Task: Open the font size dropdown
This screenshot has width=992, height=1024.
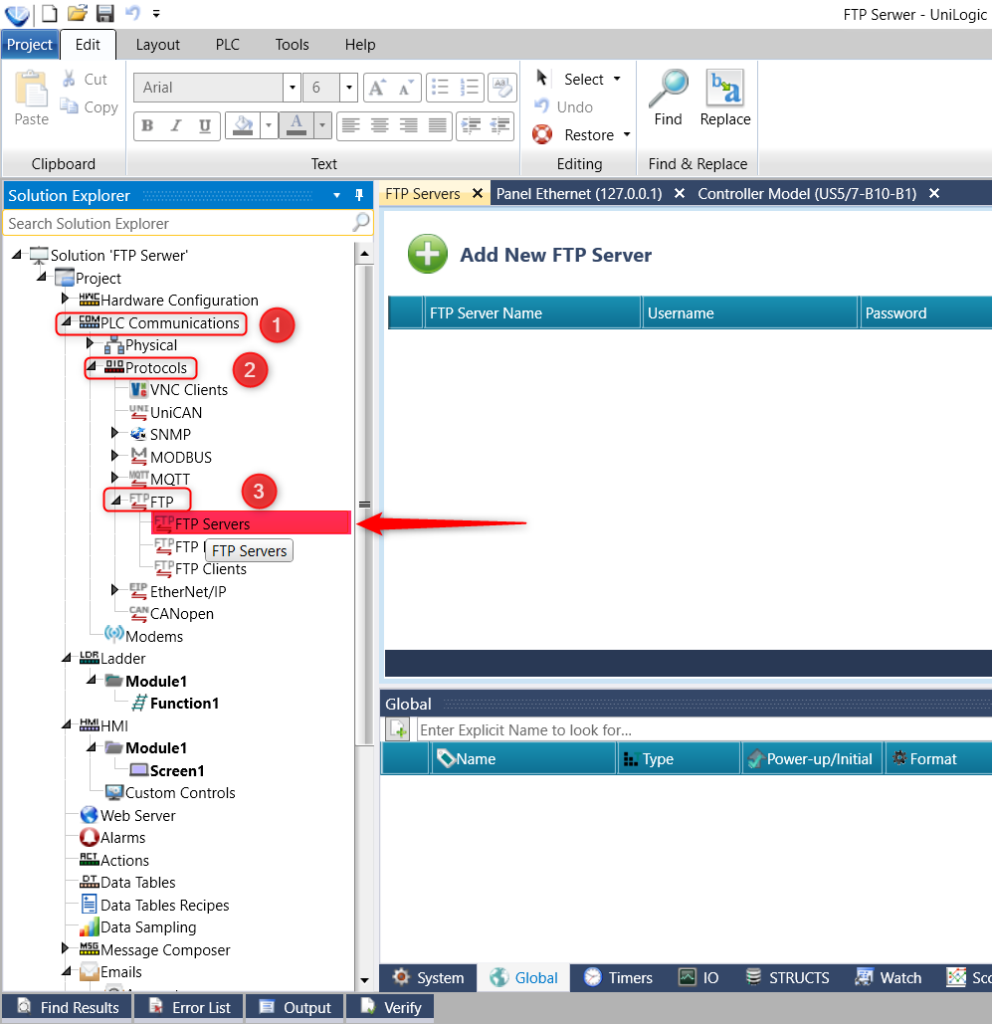Action: tap(349, 88)
